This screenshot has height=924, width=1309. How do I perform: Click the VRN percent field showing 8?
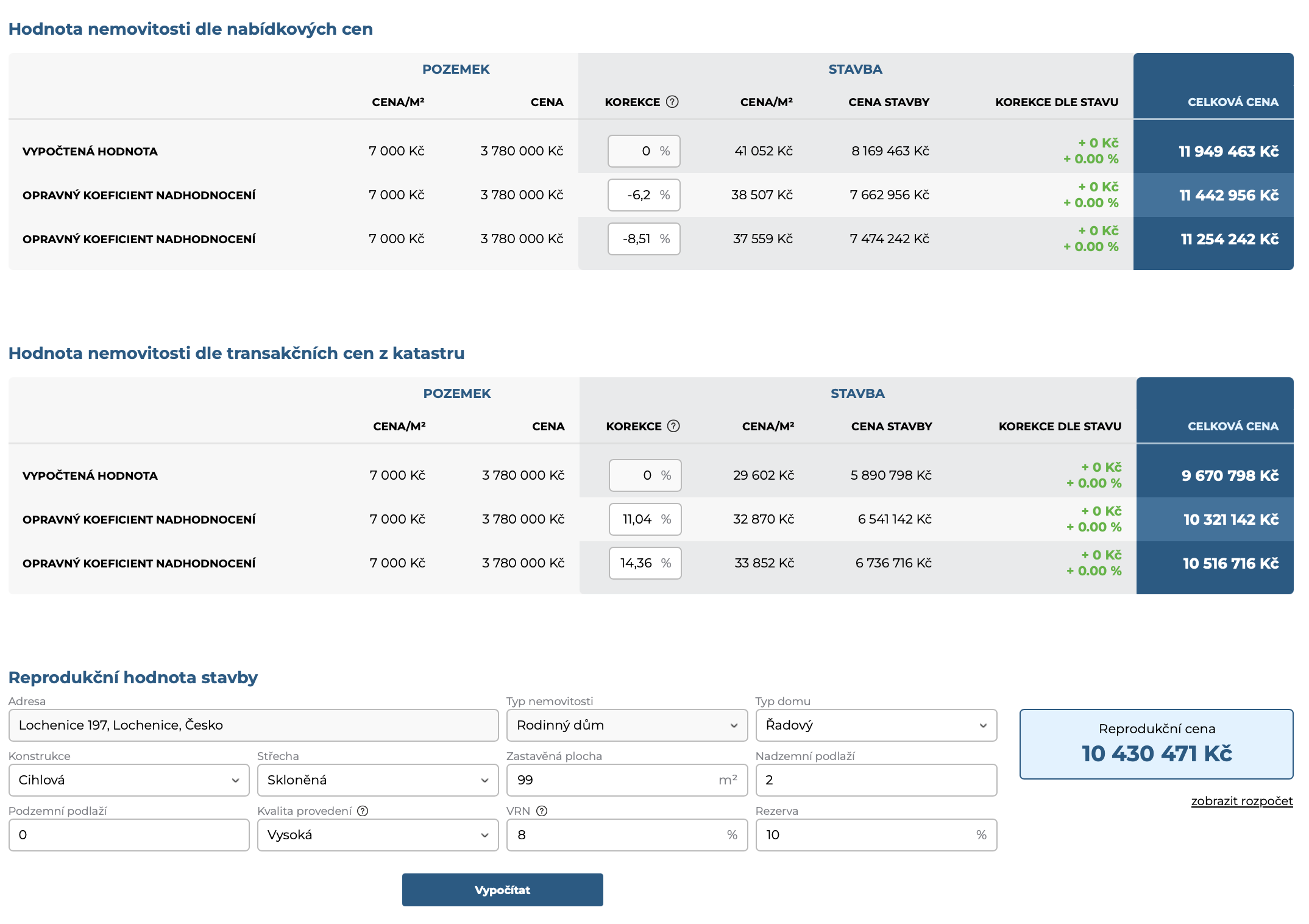point(627,835)
